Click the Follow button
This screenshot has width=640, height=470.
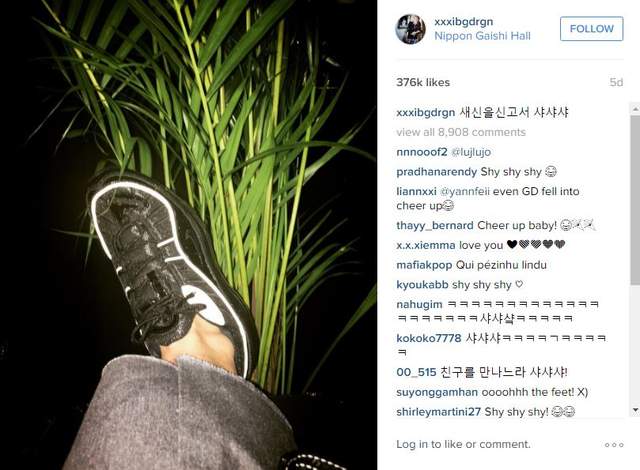pyautogui.click(x=591, y=29)
